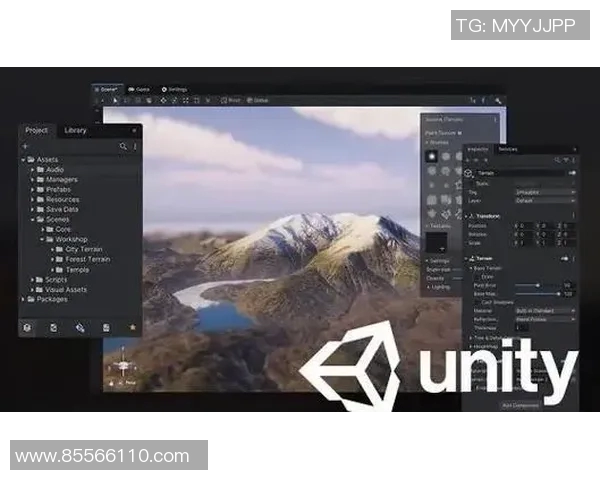Adjust the Pixel Error slider
Image resolution: width=600 pixels, height=480 pixels.
point(541,285)
